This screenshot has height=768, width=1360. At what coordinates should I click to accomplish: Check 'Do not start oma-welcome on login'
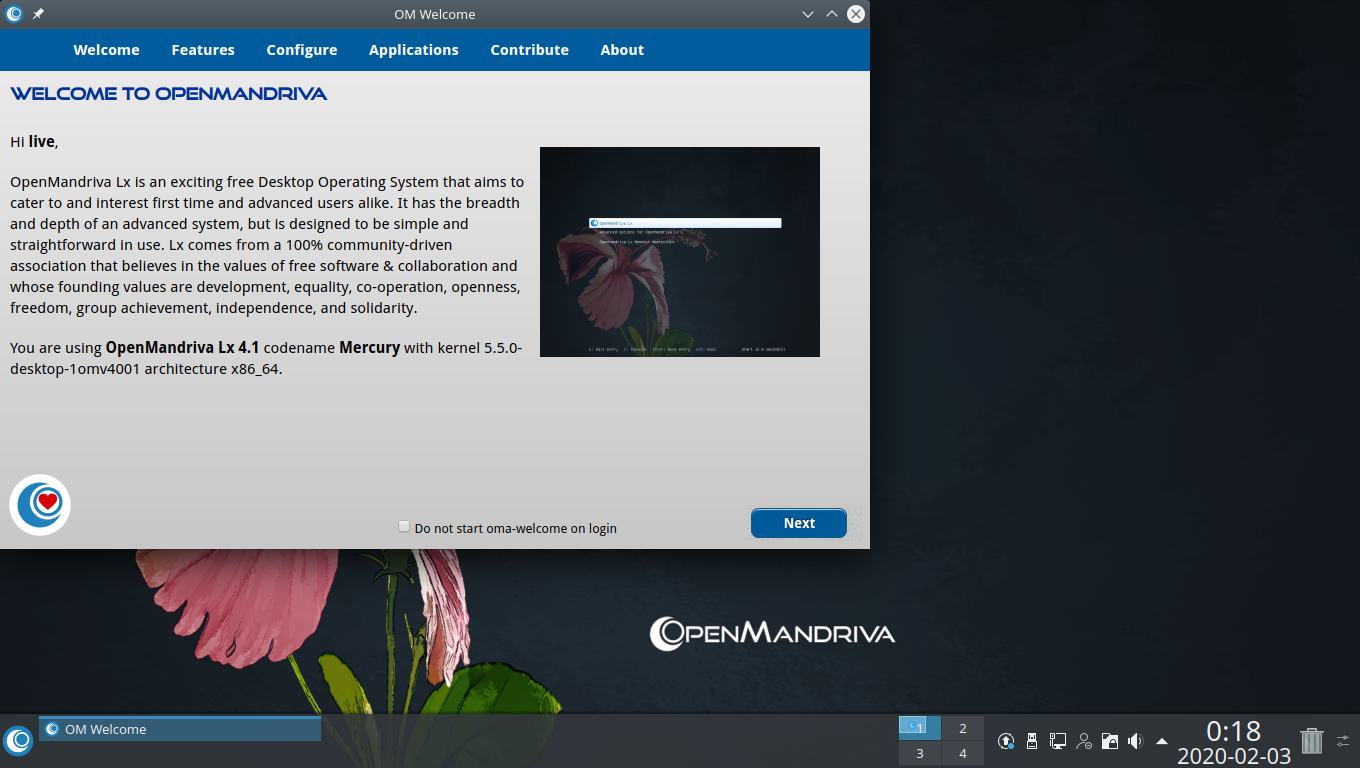click(404, 526)
